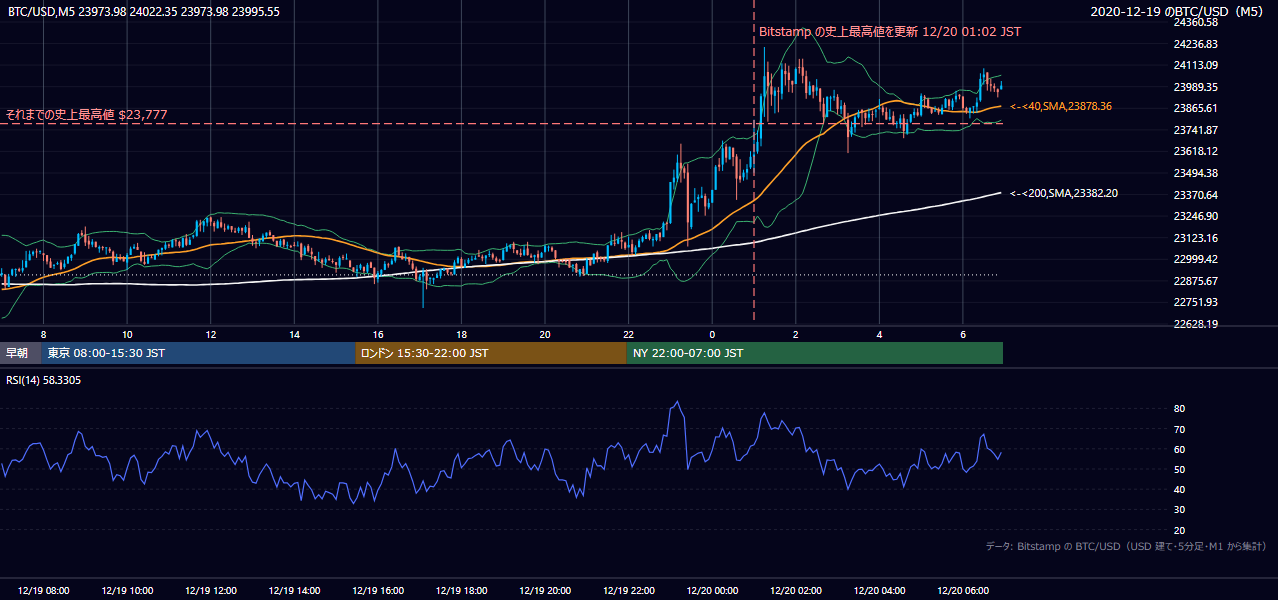This screenshot has width=1278, height=600.
Task: Click the price axis value 23618.12
Action: pos(1195,151)
